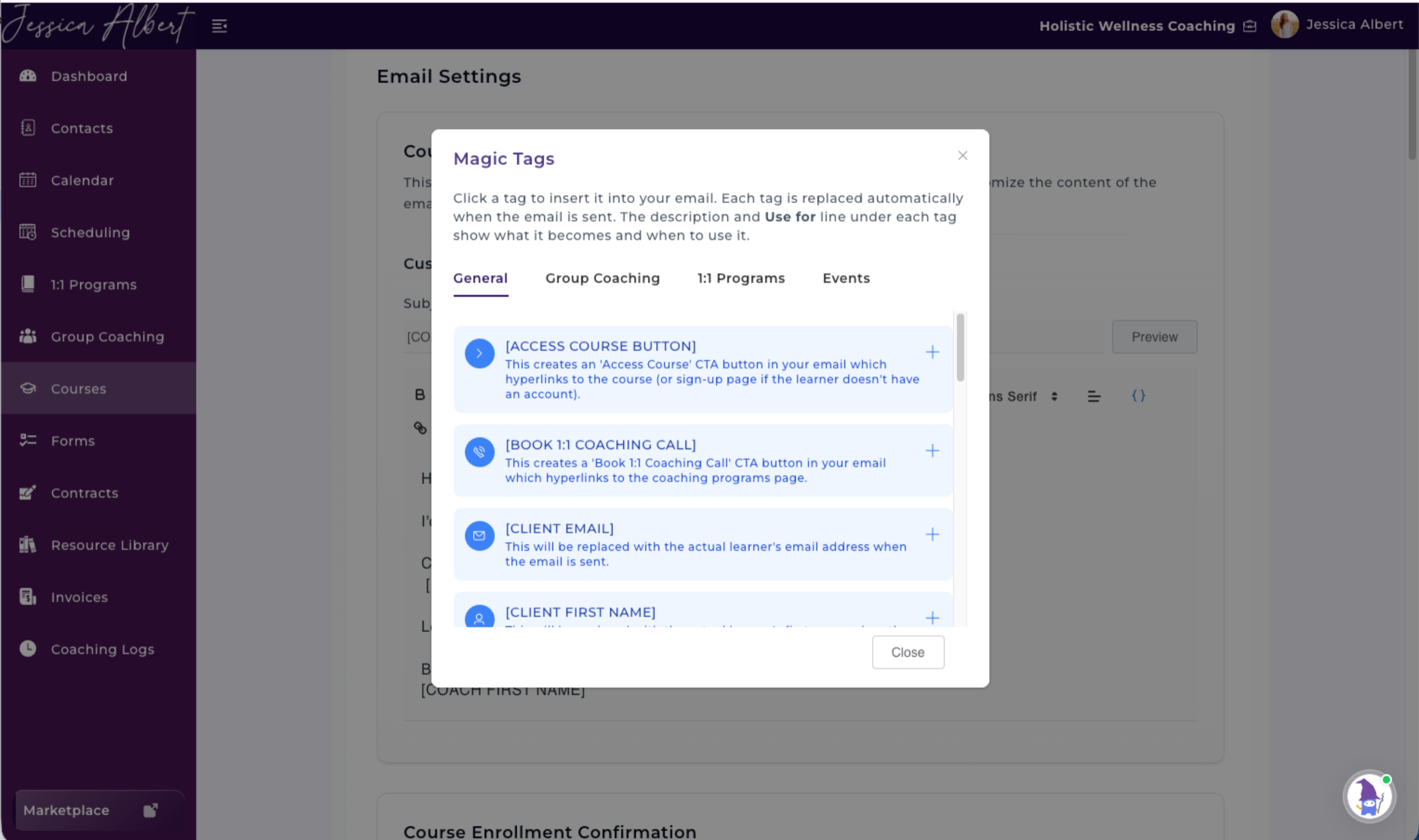Open Jessica Albert profile avatar
The image size is (1419, 840).
[x=1285, y=25]
